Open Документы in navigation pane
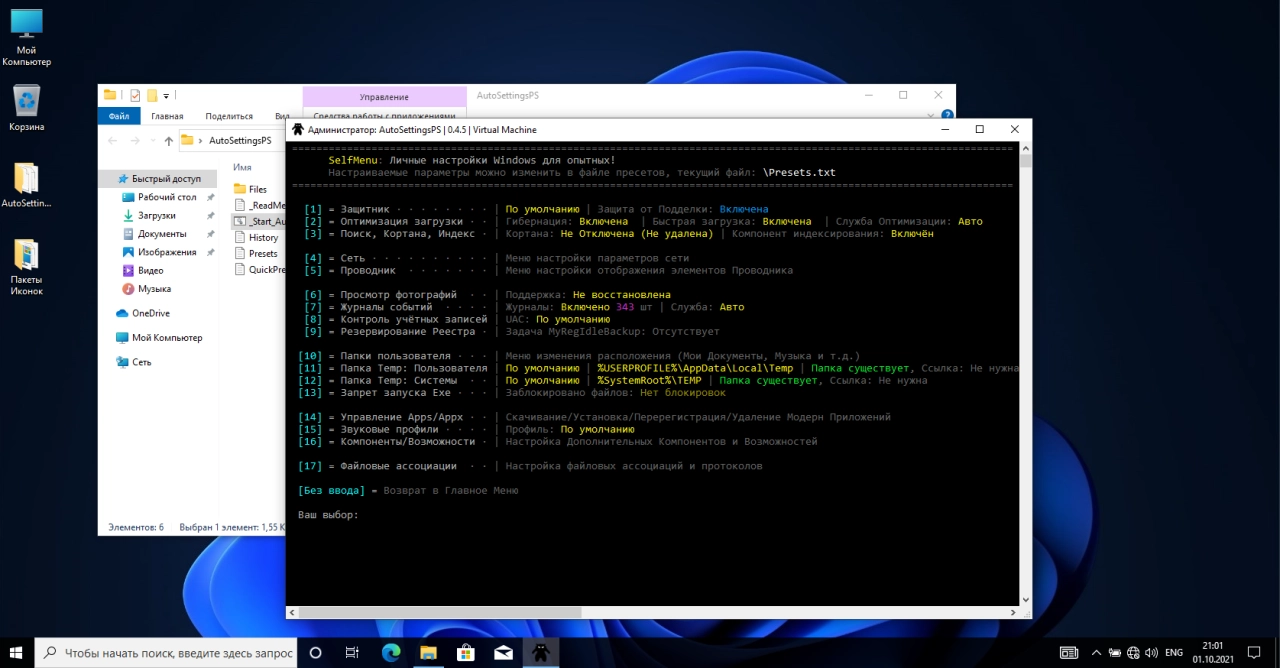Image resolution: width=1280 pixels, height=668 pixels. coord(161,233)
